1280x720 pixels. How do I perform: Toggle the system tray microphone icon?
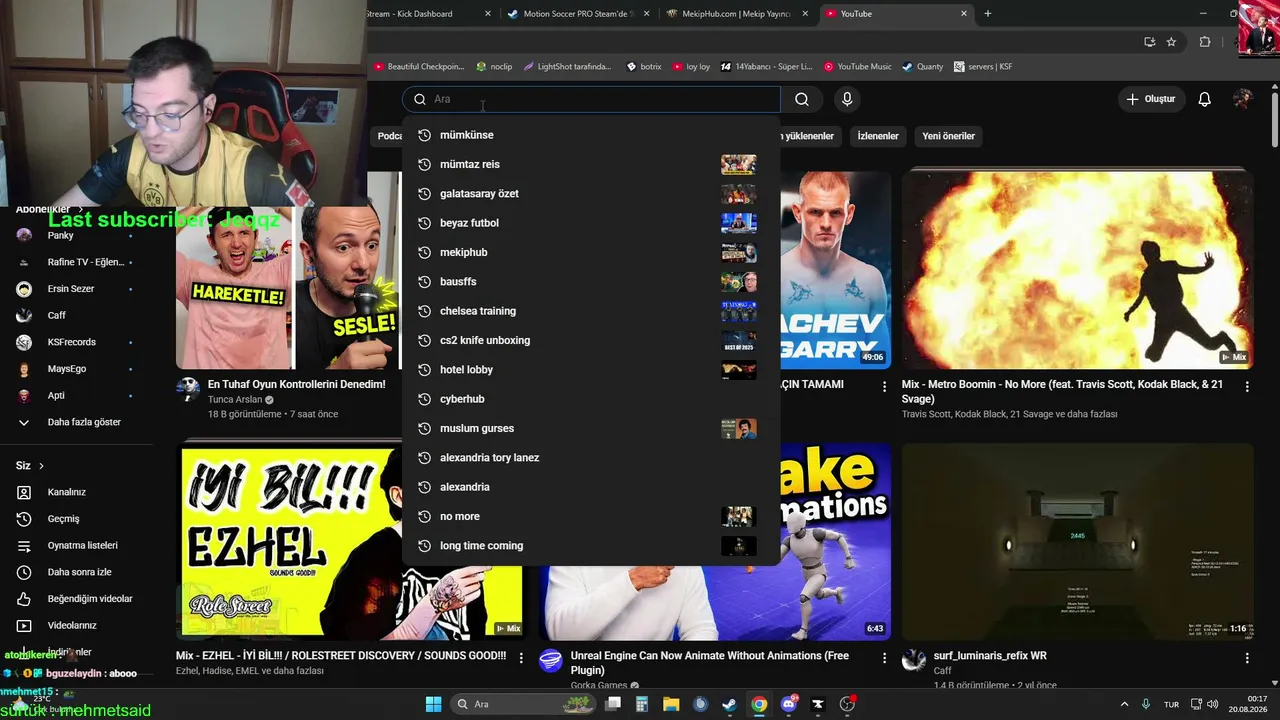click(1146, 704)
